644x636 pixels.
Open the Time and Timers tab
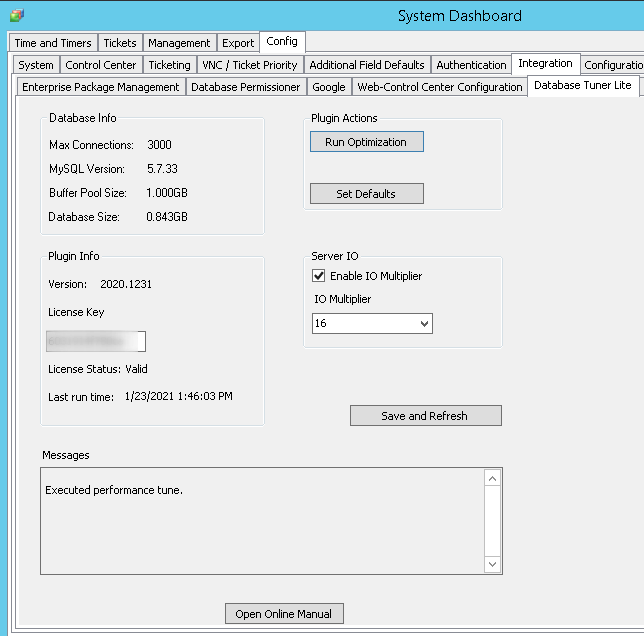tap(53, 43)
